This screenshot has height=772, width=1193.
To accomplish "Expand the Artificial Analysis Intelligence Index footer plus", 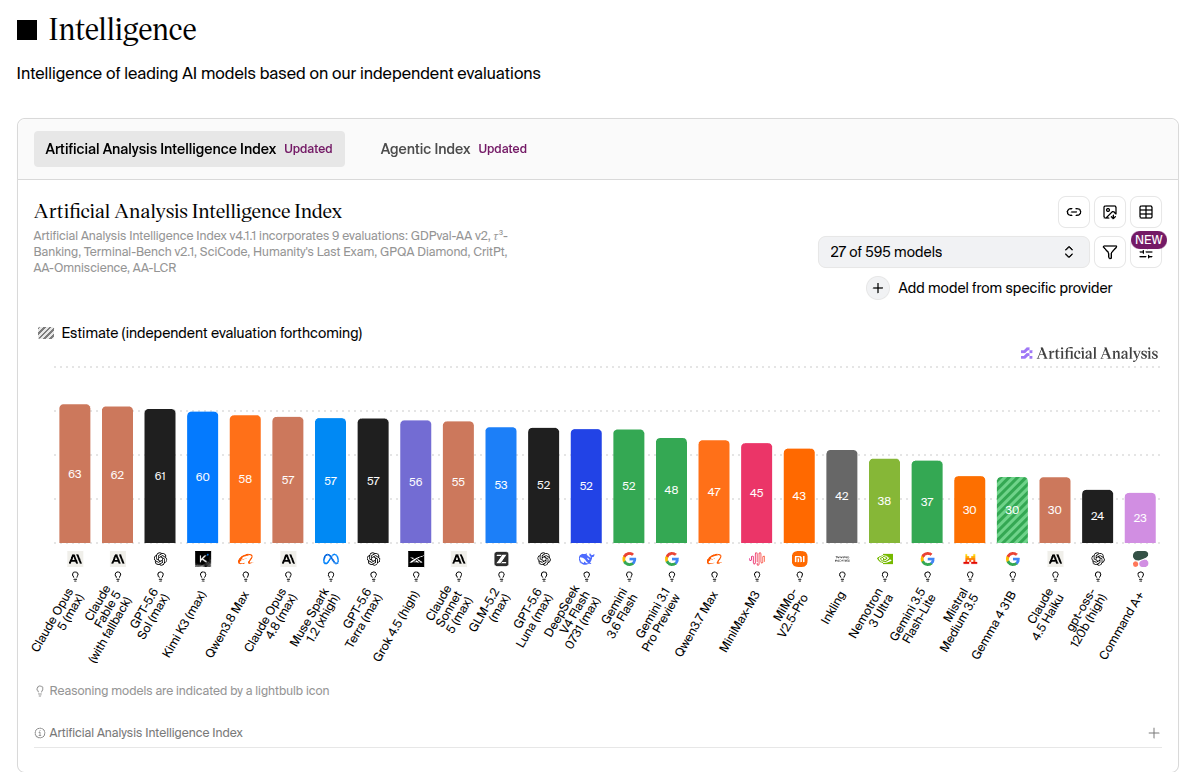I will point(1153,733).
